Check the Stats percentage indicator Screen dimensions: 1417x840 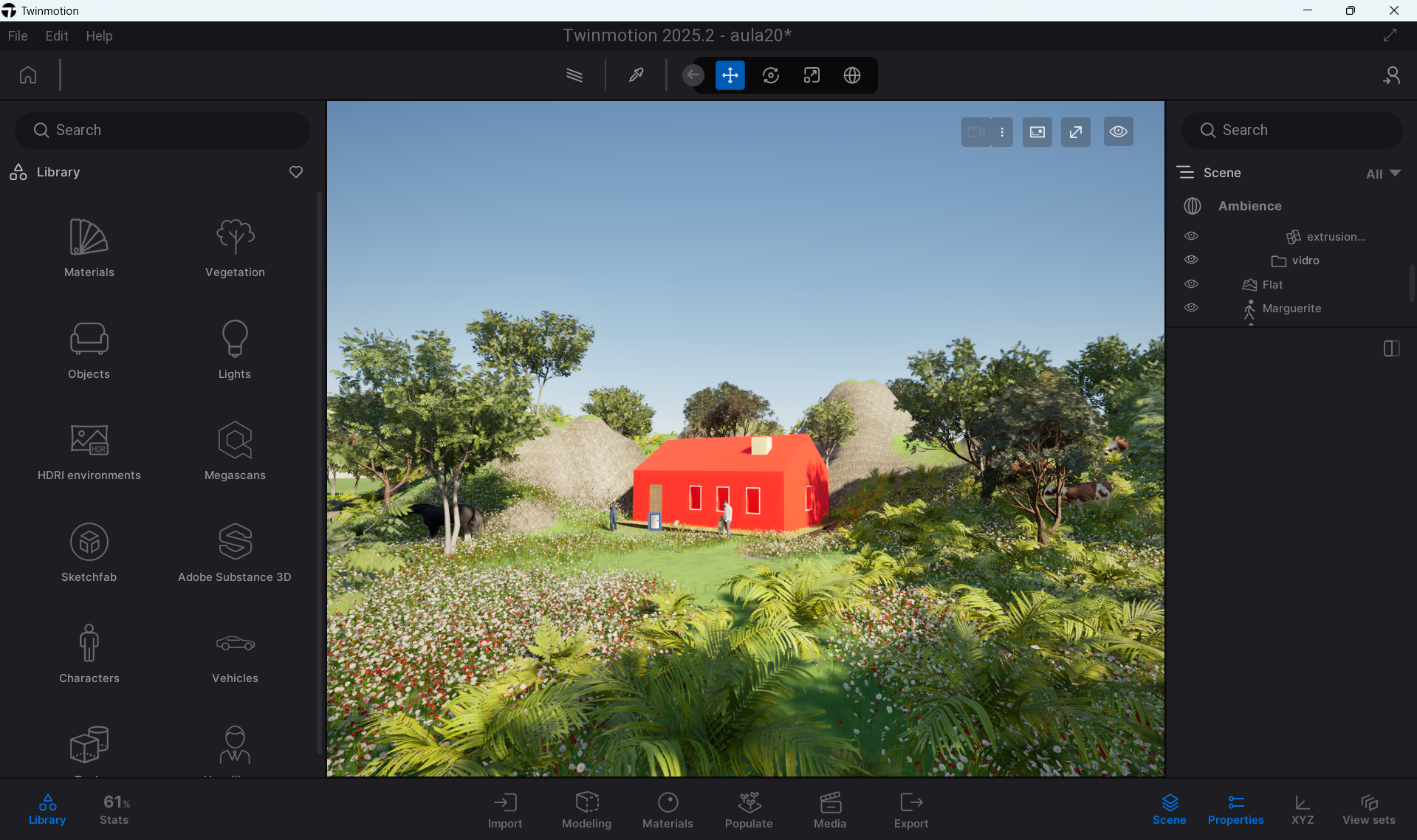114,809
